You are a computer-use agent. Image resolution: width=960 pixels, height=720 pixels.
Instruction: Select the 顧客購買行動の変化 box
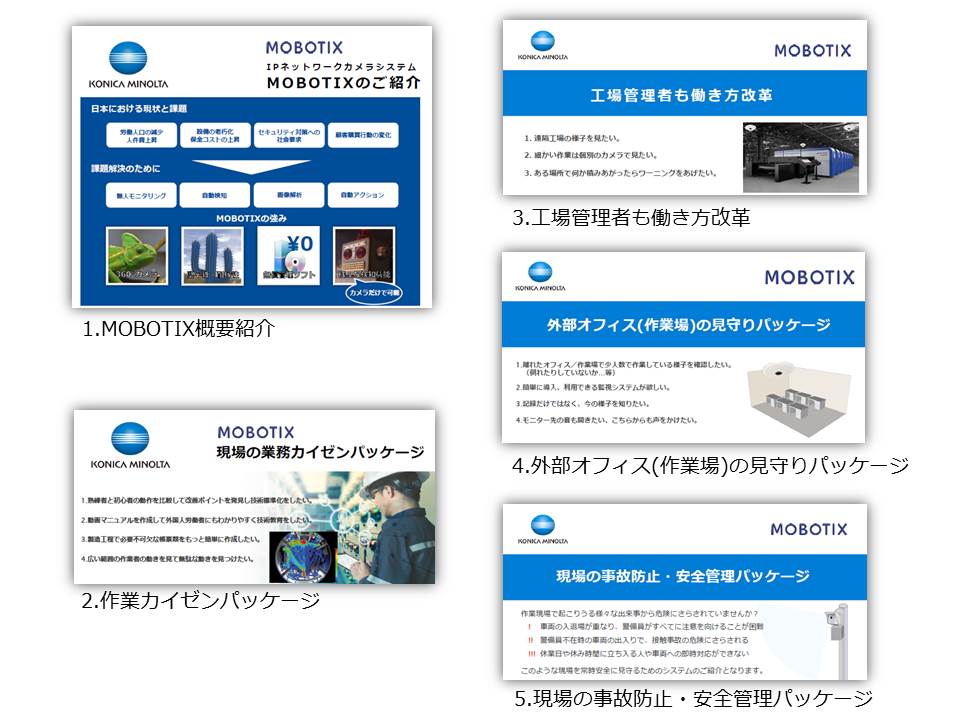click(363, 135)
